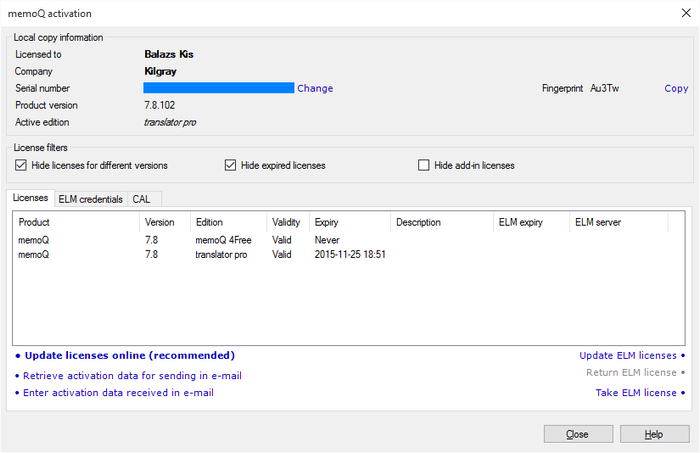
Task: Uncheck Hide expired licenses checkbox
Action: (231, 165)
